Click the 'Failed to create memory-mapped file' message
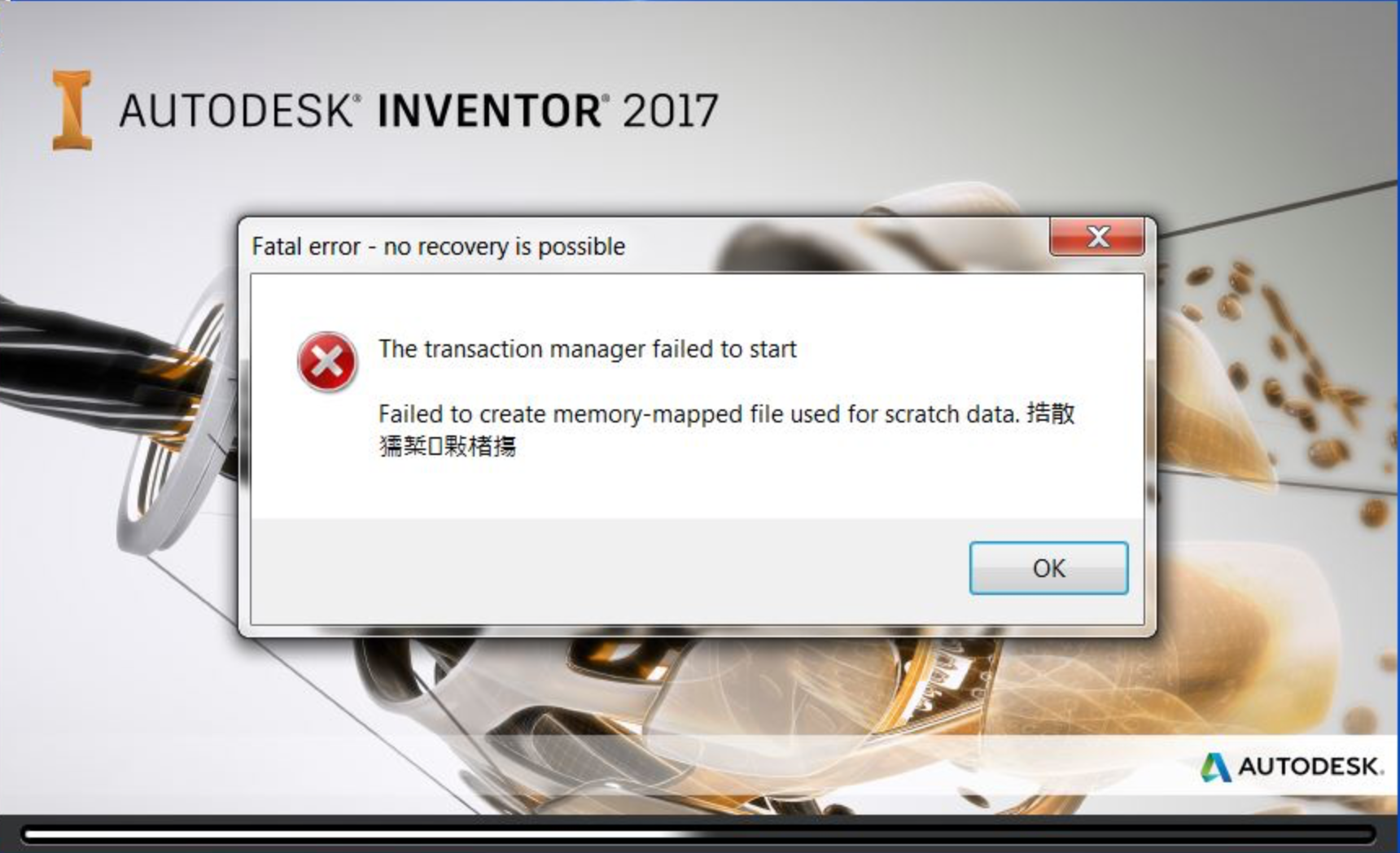This screenshot has width=1400, height=853. pyautogui.click(x=698, y=414)
